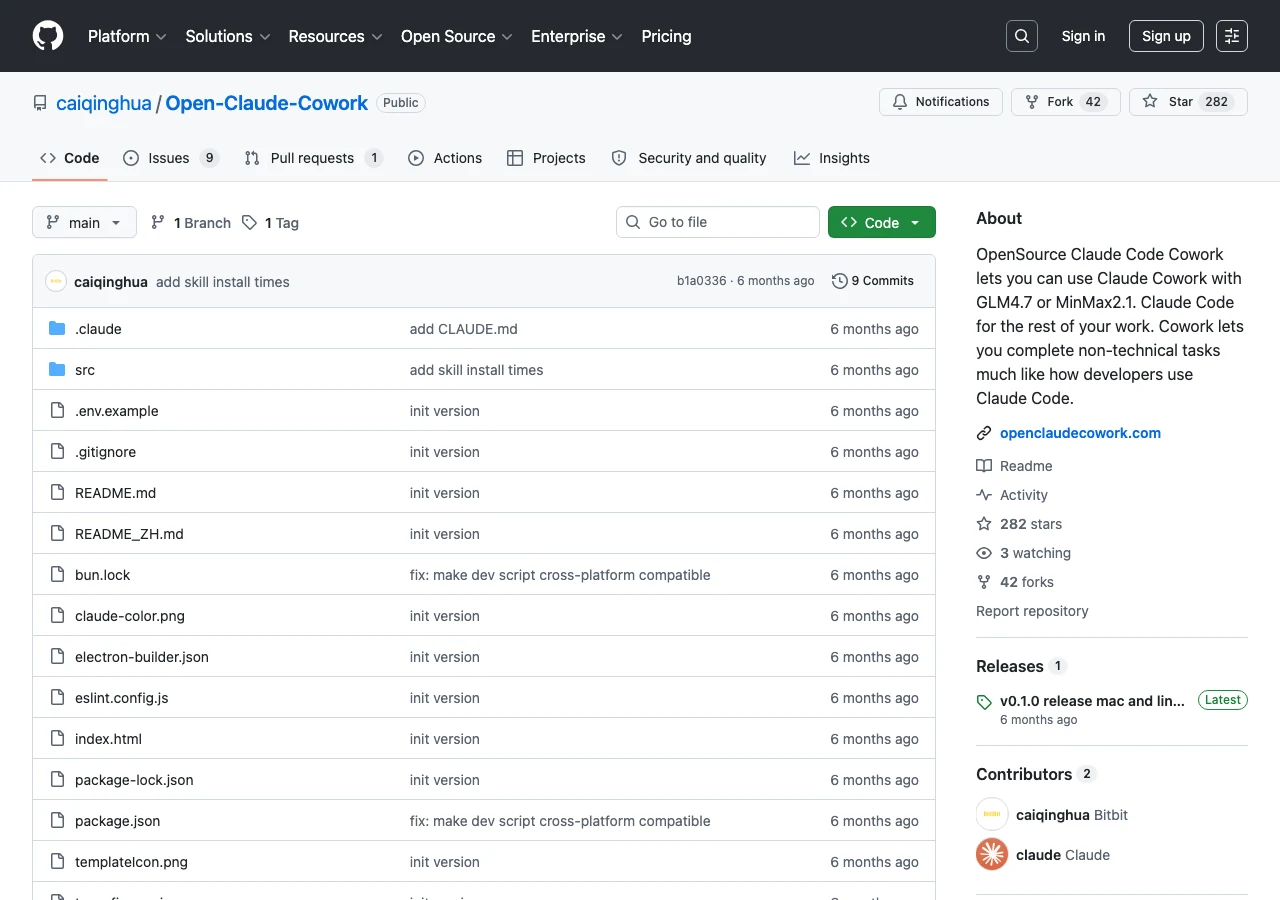Image resolution: width=1280 pixels, height=900 pixels.
Task: Go to the GitHub homepage logo
Action: 48,36
